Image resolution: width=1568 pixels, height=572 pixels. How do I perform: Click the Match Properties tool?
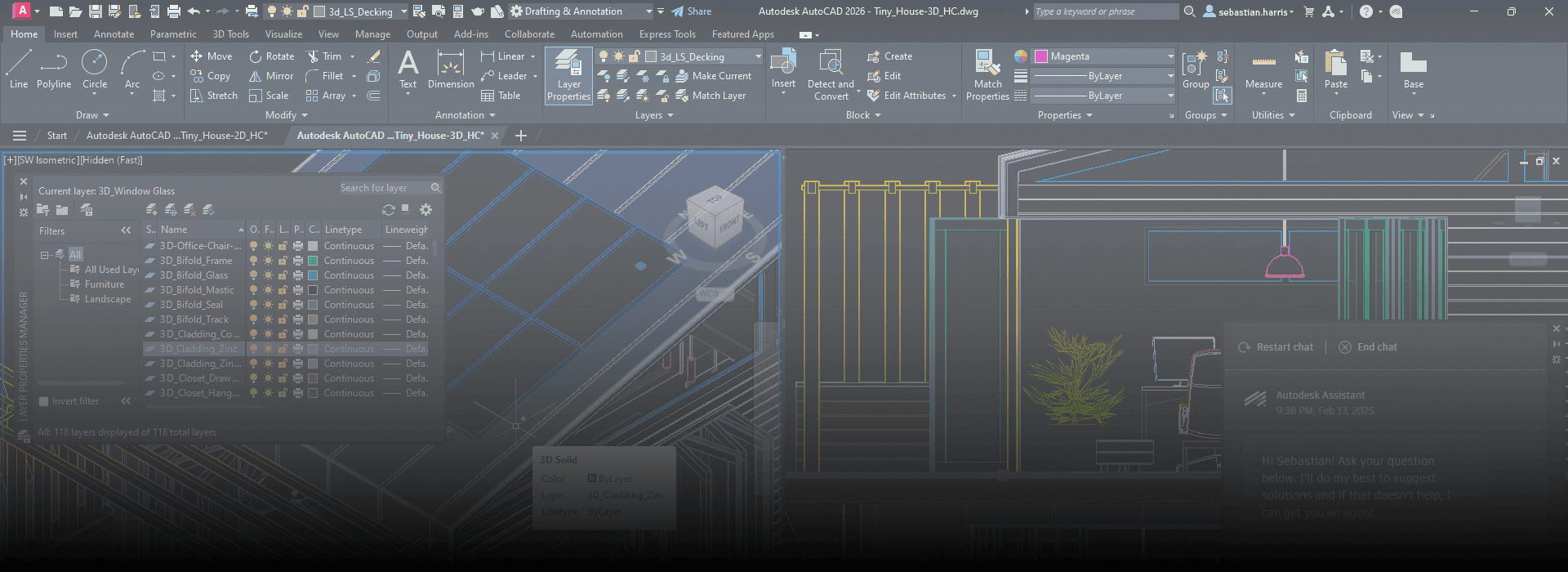pyautogui.click(x=987, y=75)
